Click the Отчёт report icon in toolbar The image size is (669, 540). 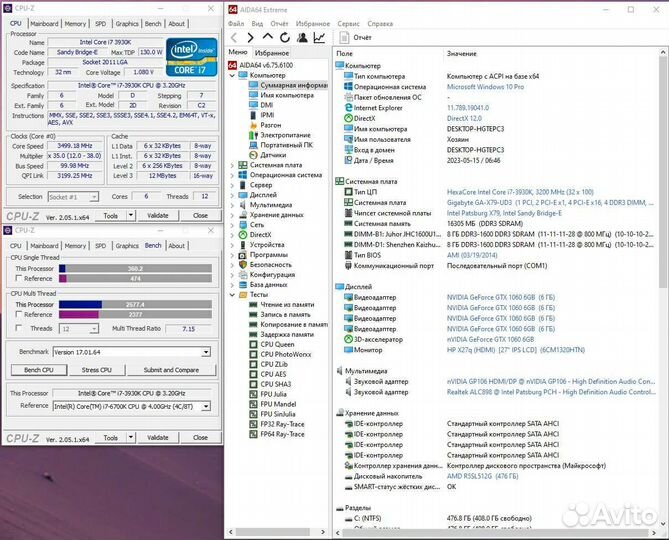(x=344, y=38)
